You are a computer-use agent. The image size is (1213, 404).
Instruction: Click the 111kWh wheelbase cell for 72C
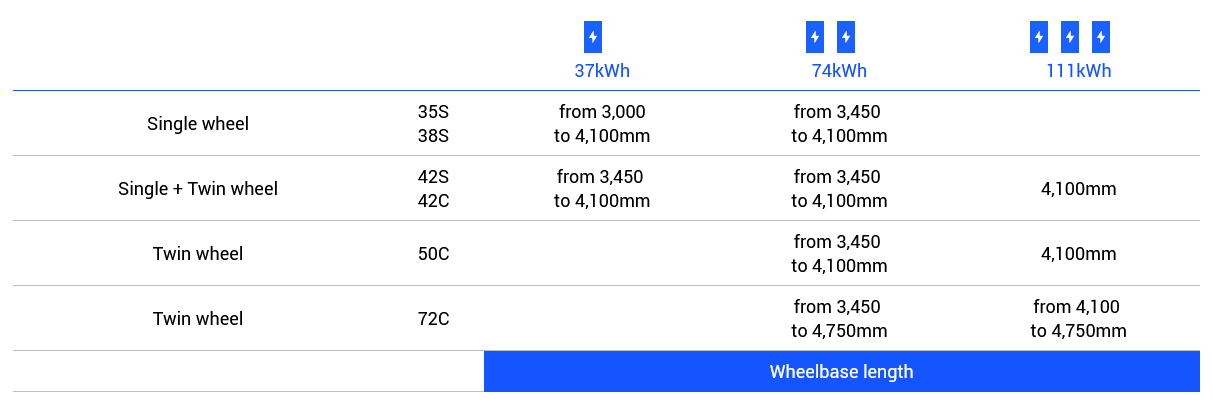[1079, 319]
